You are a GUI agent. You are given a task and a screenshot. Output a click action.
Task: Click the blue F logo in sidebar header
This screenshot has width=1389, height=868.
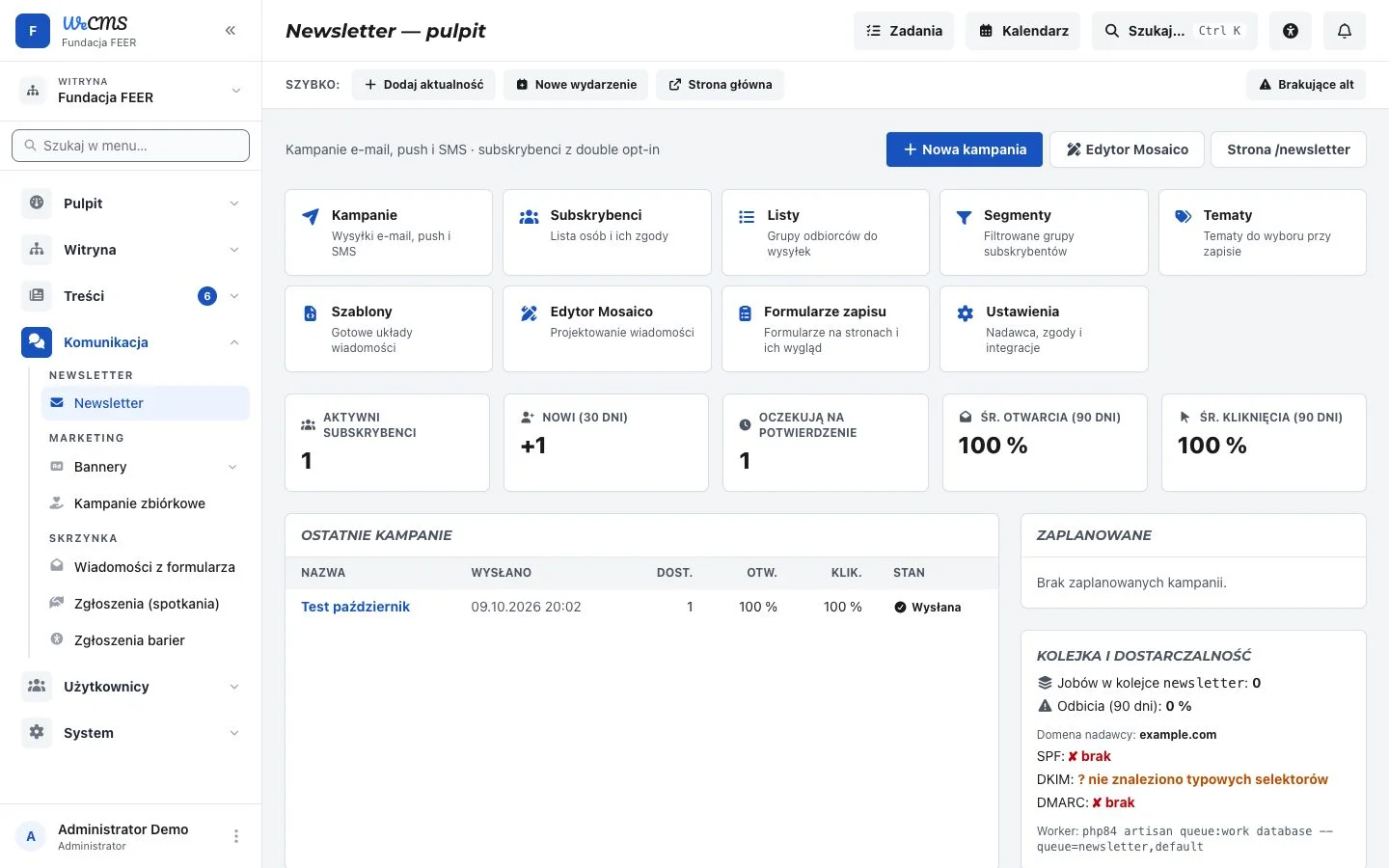[33, 31]
